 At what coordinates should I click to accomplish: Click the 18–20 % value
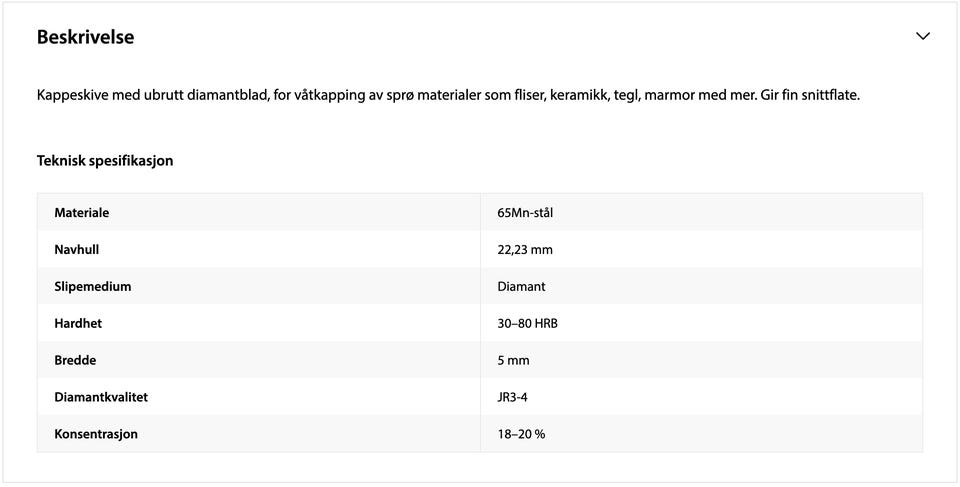click(x=522, y=434)
